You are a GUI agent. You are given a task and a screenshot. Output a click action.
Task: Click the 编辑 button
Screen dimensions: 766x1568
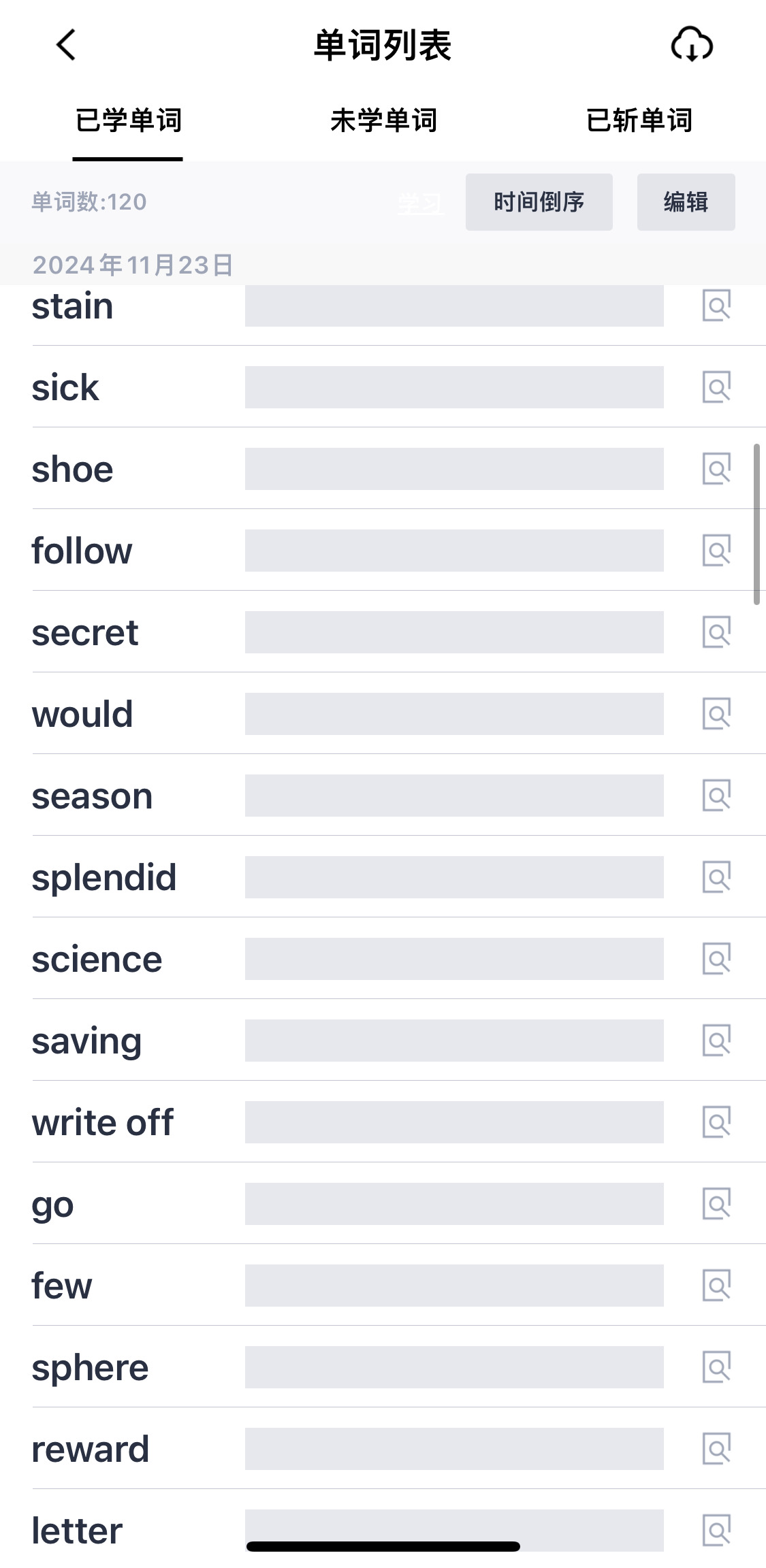[686, 202]
